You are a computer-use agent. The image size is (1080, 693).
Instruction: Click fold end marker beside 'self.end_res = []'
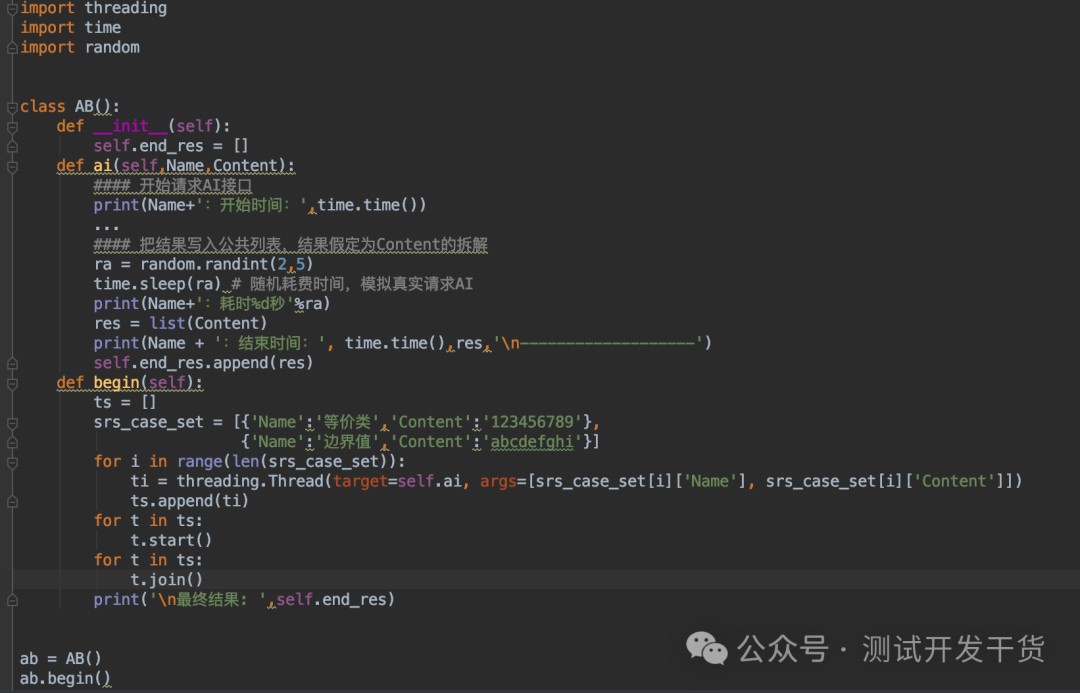(12, 147)
